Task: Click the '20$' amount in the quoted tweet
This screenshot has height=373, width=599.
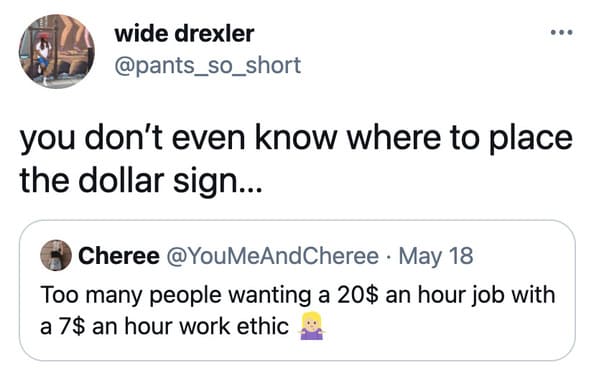Action: 358,295
